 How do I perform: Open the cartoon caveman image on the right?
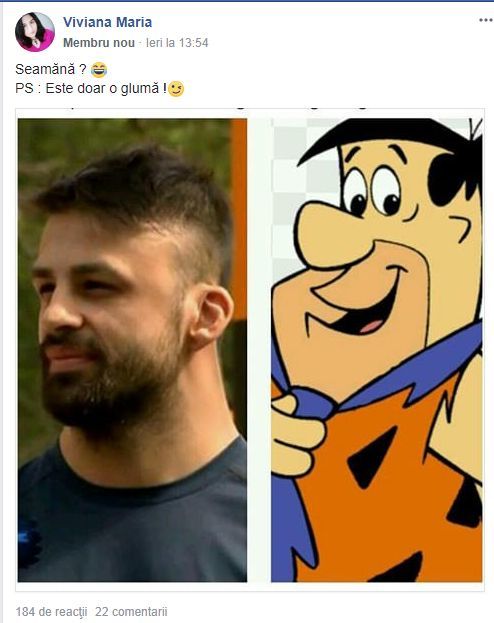(376, 350)
